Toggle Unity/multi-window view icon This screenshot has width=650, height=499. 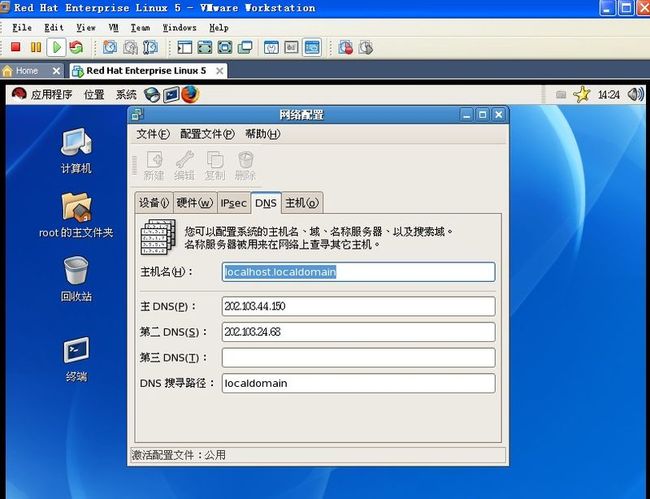[245, 47]
